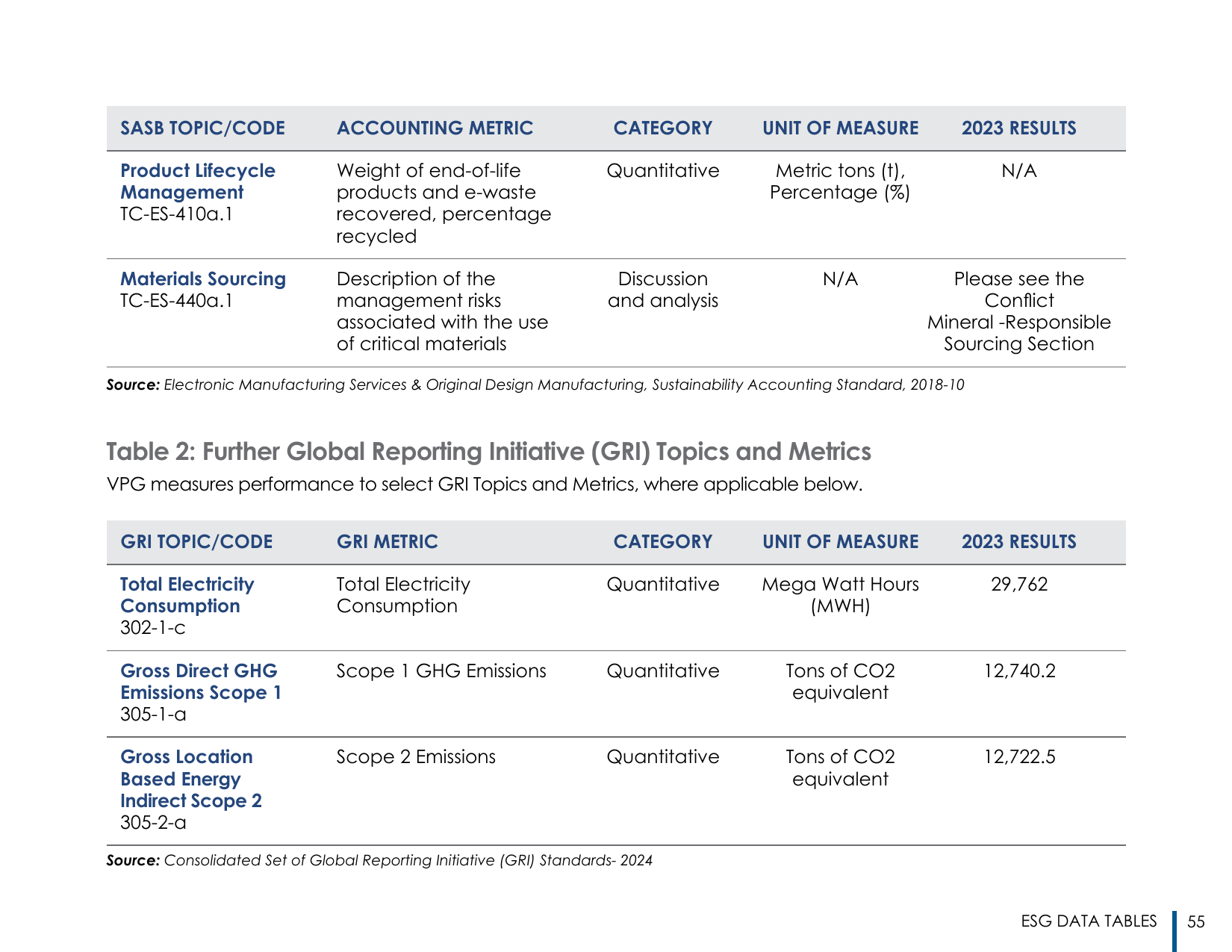1232x952 pixels.
Task: Select the GRI code 302-1-c
Action: 153,628
